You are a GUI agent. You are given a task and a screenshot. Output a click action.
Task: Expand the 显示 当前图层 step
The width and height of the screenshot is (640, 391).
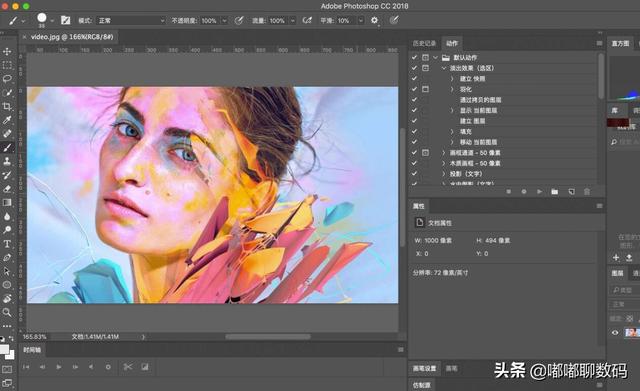point(452,110)
